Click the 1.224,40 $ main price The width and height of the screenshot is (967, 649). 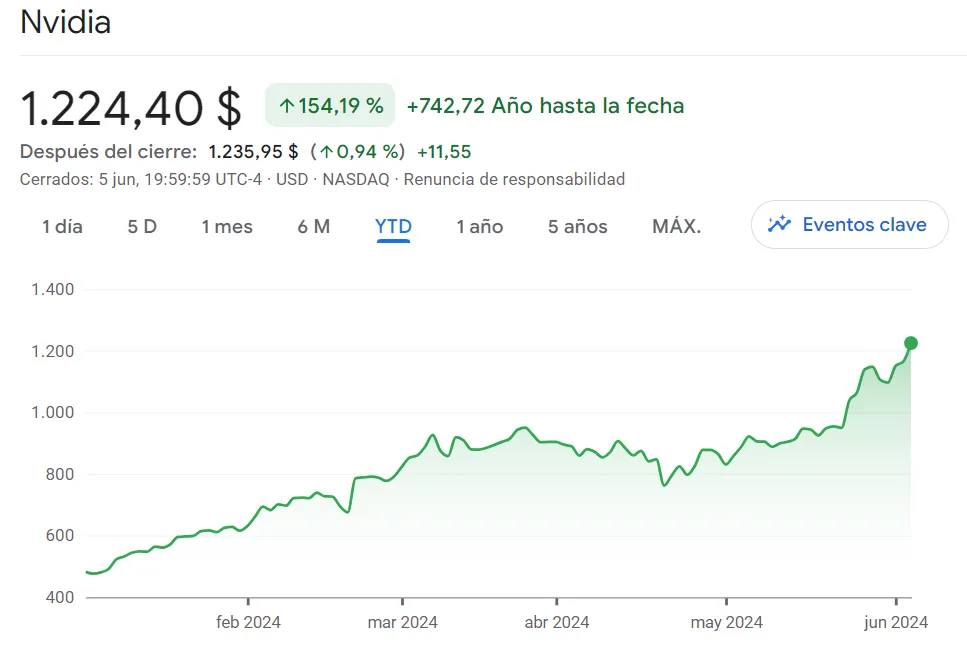(131, 107)
